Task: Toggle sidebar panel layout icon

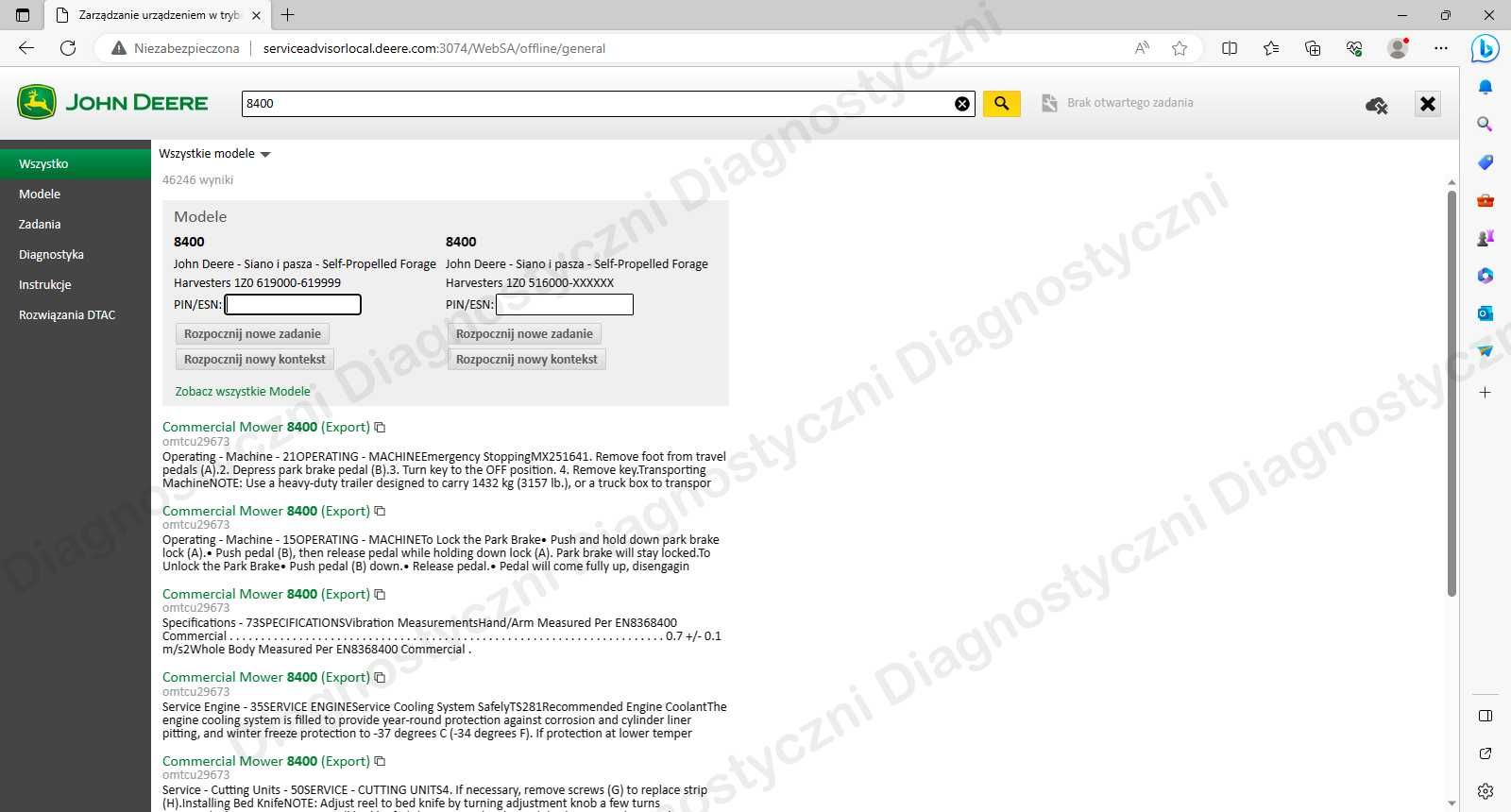Action: [1486, 716]
